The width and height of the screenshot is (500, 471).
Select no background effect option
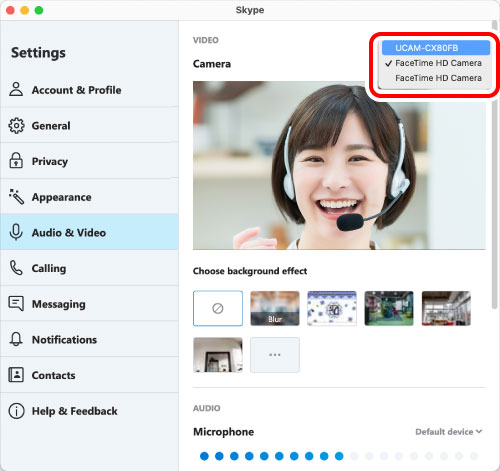coord(218,308)
